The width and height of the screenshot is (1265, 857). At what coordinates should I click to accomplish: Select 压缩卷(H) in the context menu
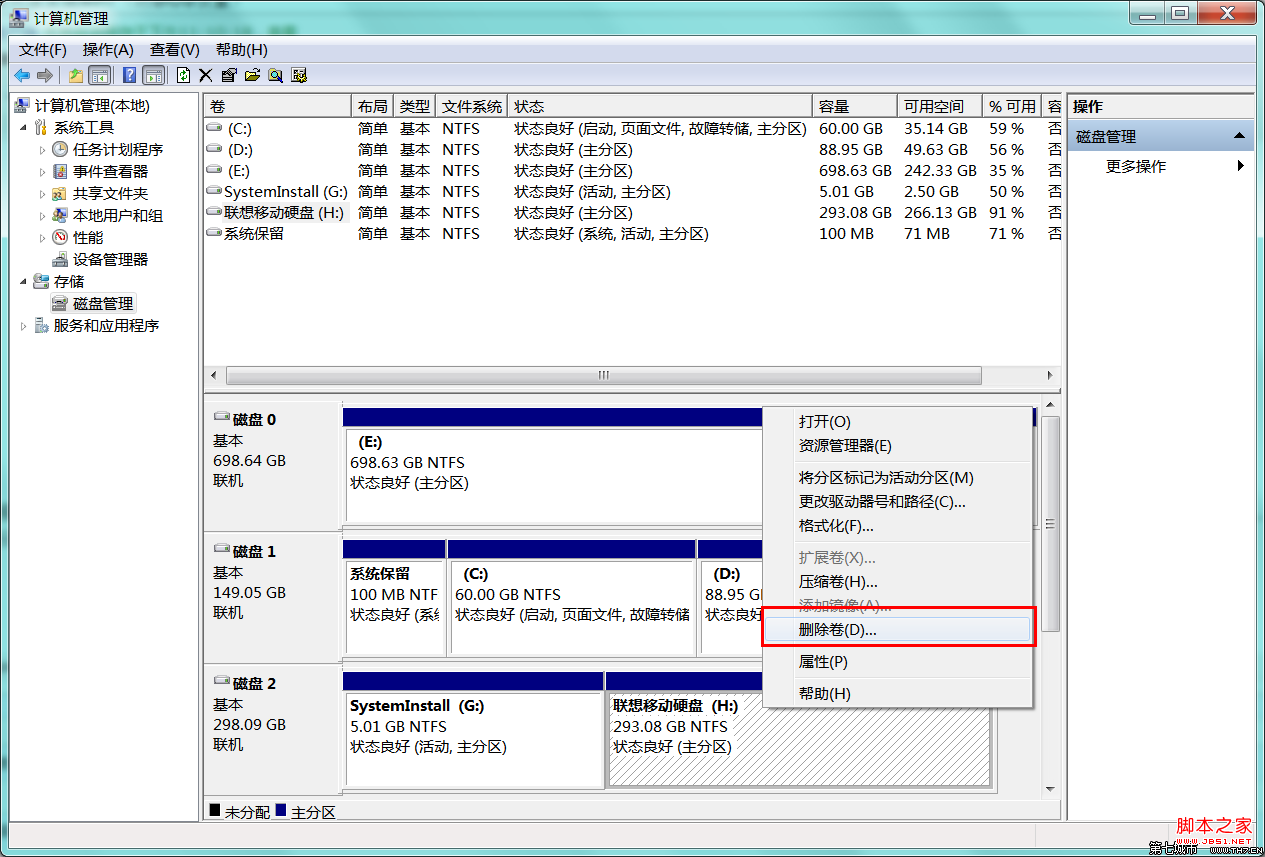(x=836, y=582)
